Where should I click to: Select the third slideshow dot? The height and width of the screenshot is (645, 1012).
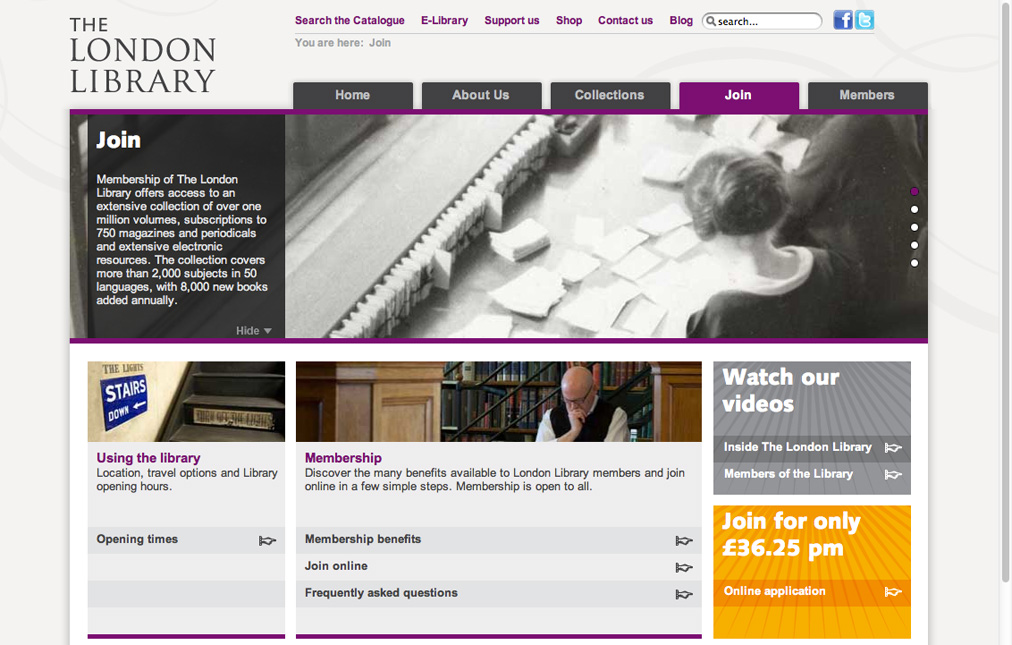point(915,227)
